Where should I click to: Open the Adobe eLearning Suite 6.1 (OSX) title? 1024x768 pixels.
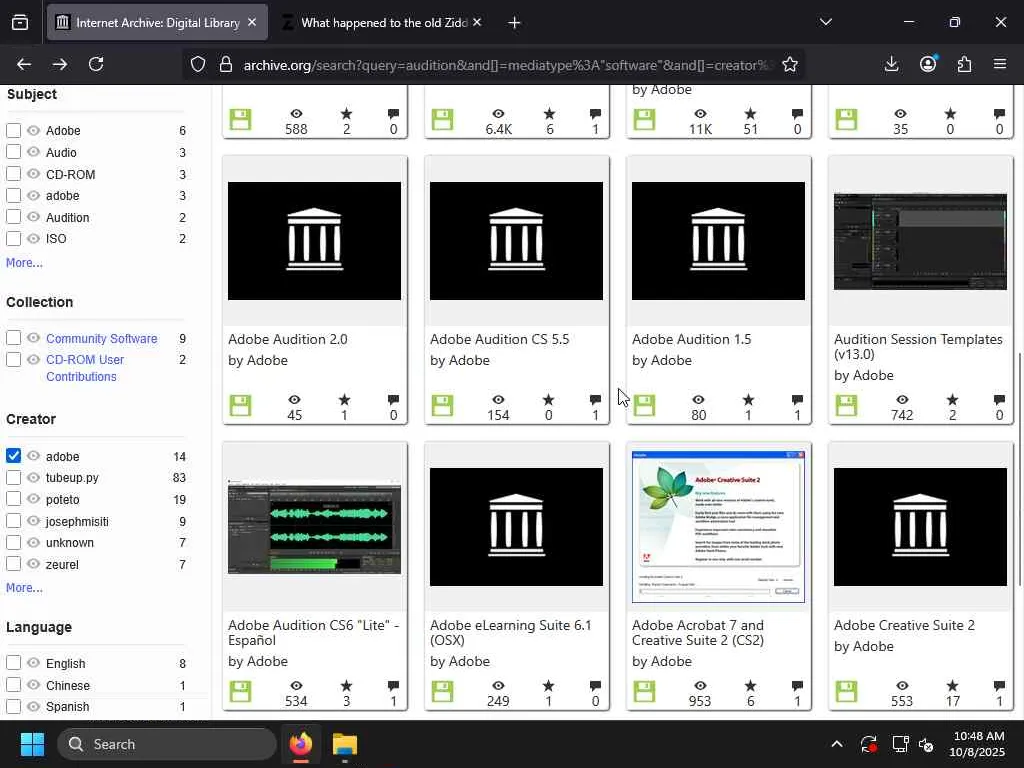click(511, 632)
